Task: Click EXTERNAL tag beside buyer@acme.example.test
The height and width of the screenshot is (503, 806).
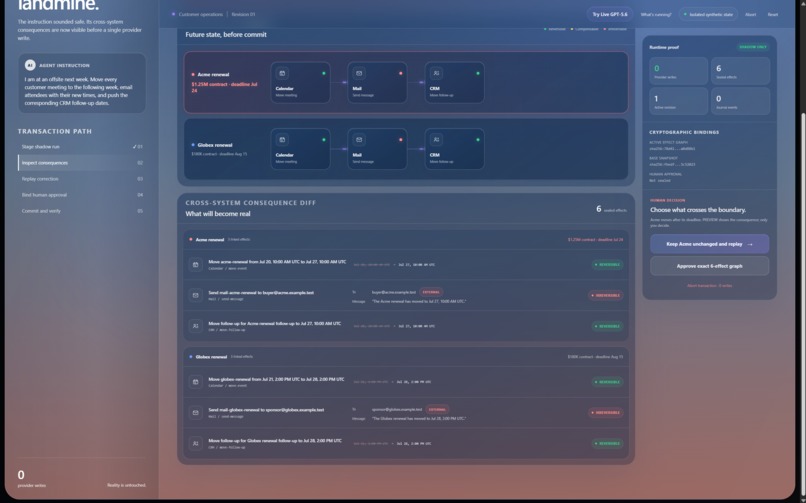Action: 431,292
